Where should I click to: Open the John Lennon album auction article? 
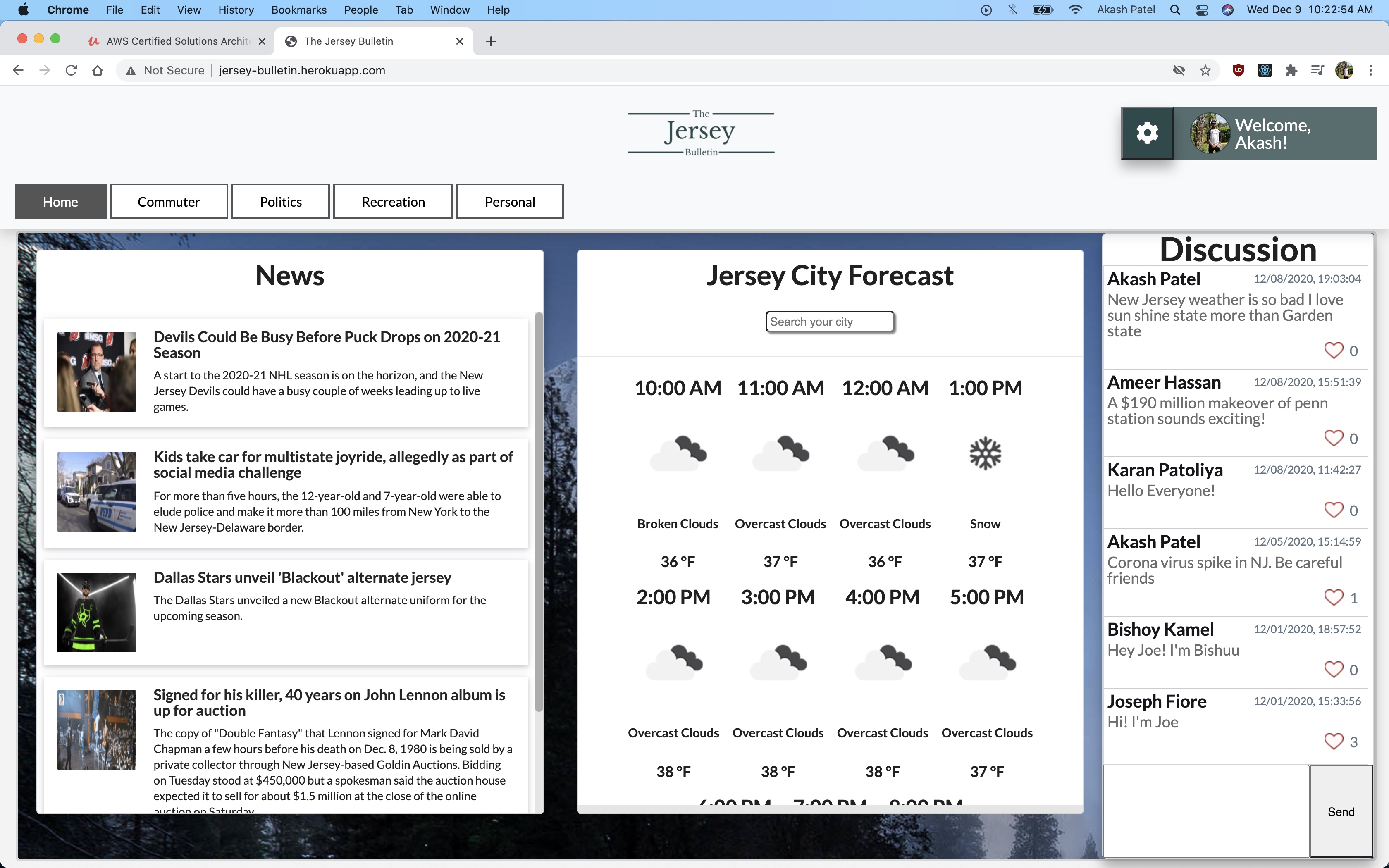286,745
